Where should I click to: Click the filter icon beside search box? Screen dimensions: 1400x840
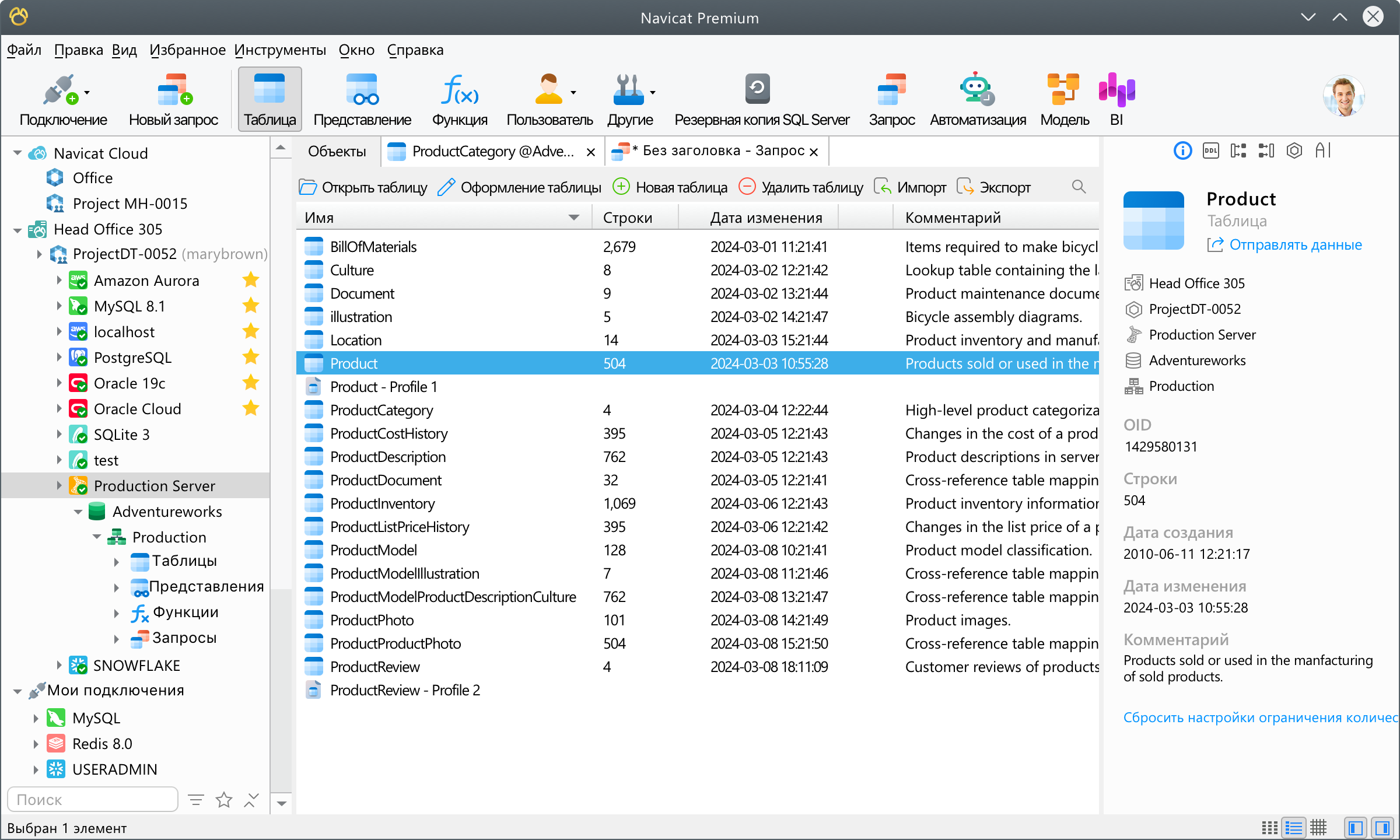coord(196,799)
